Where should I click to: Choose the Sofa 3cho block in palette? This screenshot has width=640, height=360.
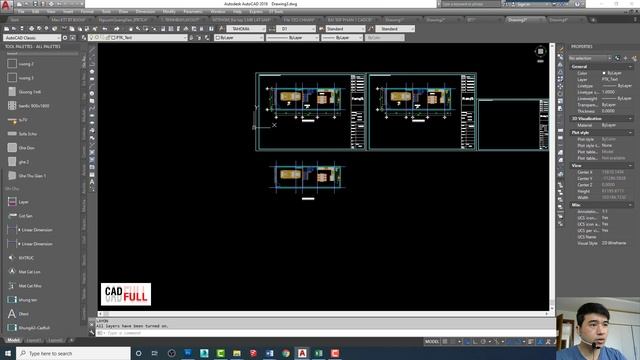tap(22, 133)
